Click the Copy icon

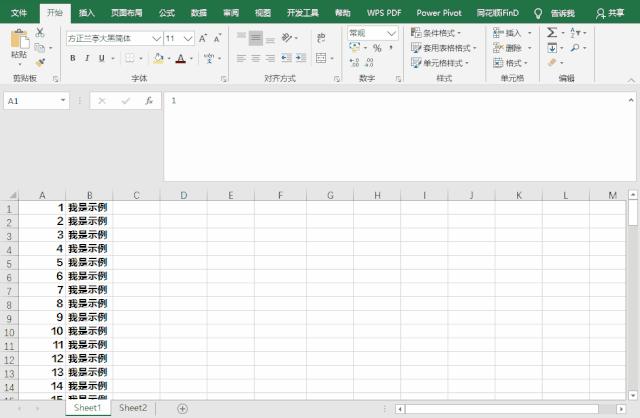40,48
